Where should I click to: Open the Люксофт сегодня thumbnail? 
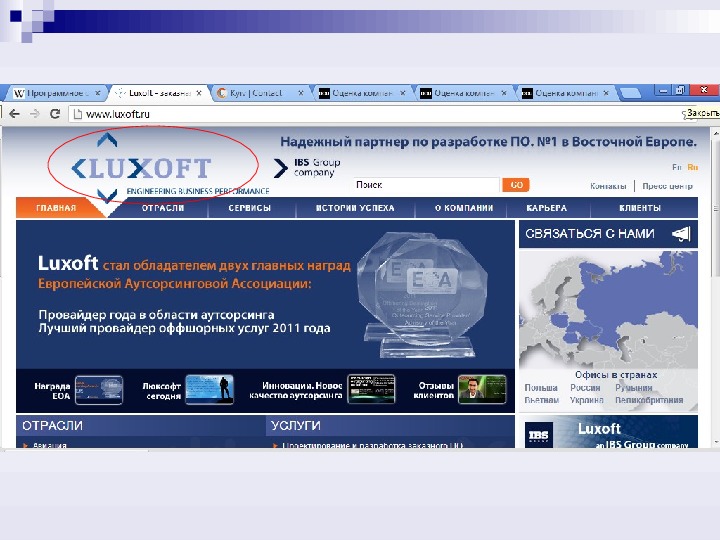pos(209,390)
